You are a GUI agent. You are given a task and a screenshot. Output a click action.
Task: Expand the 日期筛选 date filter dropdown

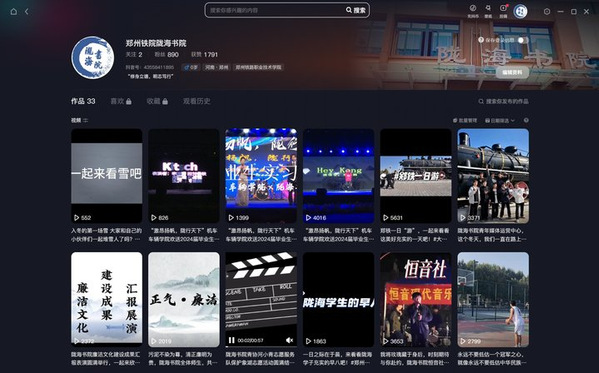(500, 120)
